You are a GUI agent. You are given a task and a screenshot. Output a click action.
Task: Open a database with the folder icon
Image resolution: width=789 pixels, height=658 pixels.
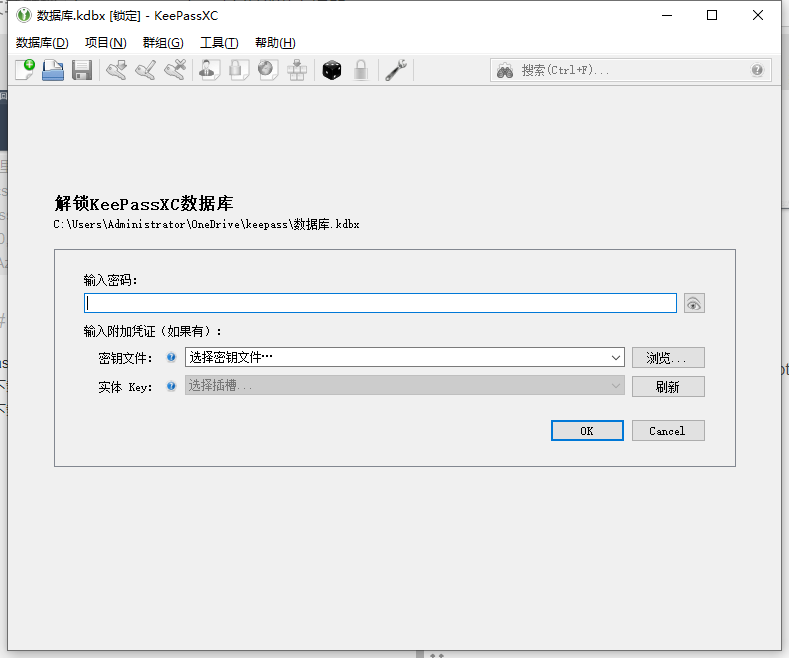click(53, 70)
